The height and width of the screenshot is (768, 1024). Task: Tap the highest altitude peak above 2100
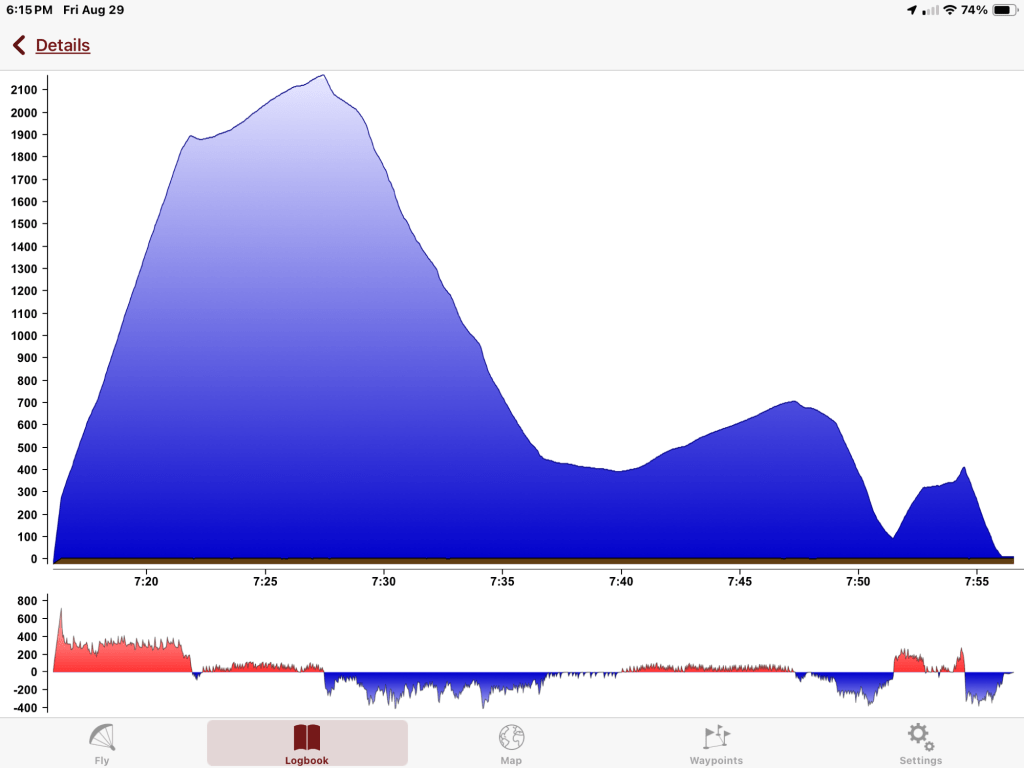pos(323,75)
